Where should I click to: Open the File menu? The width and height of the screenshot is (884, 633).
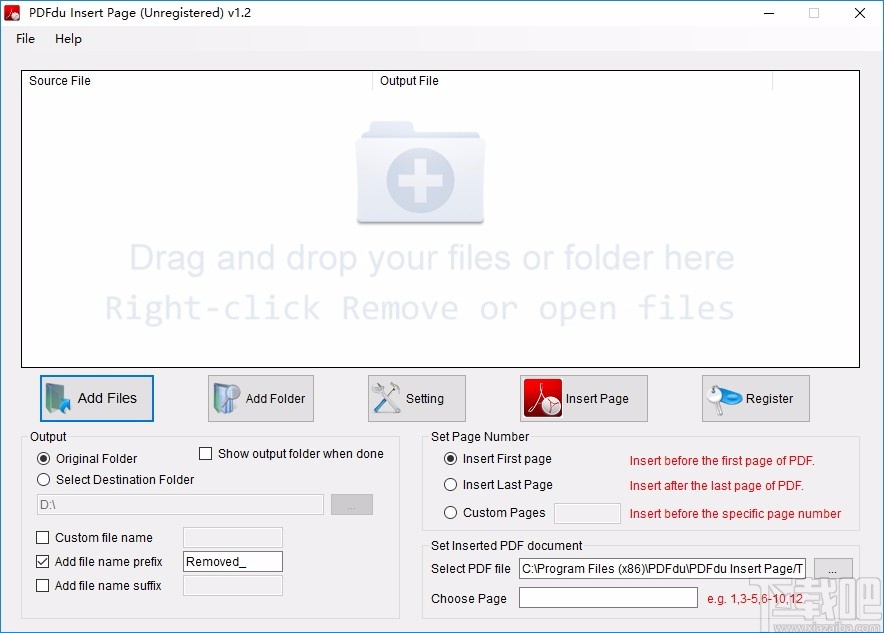tap(24, 39)
